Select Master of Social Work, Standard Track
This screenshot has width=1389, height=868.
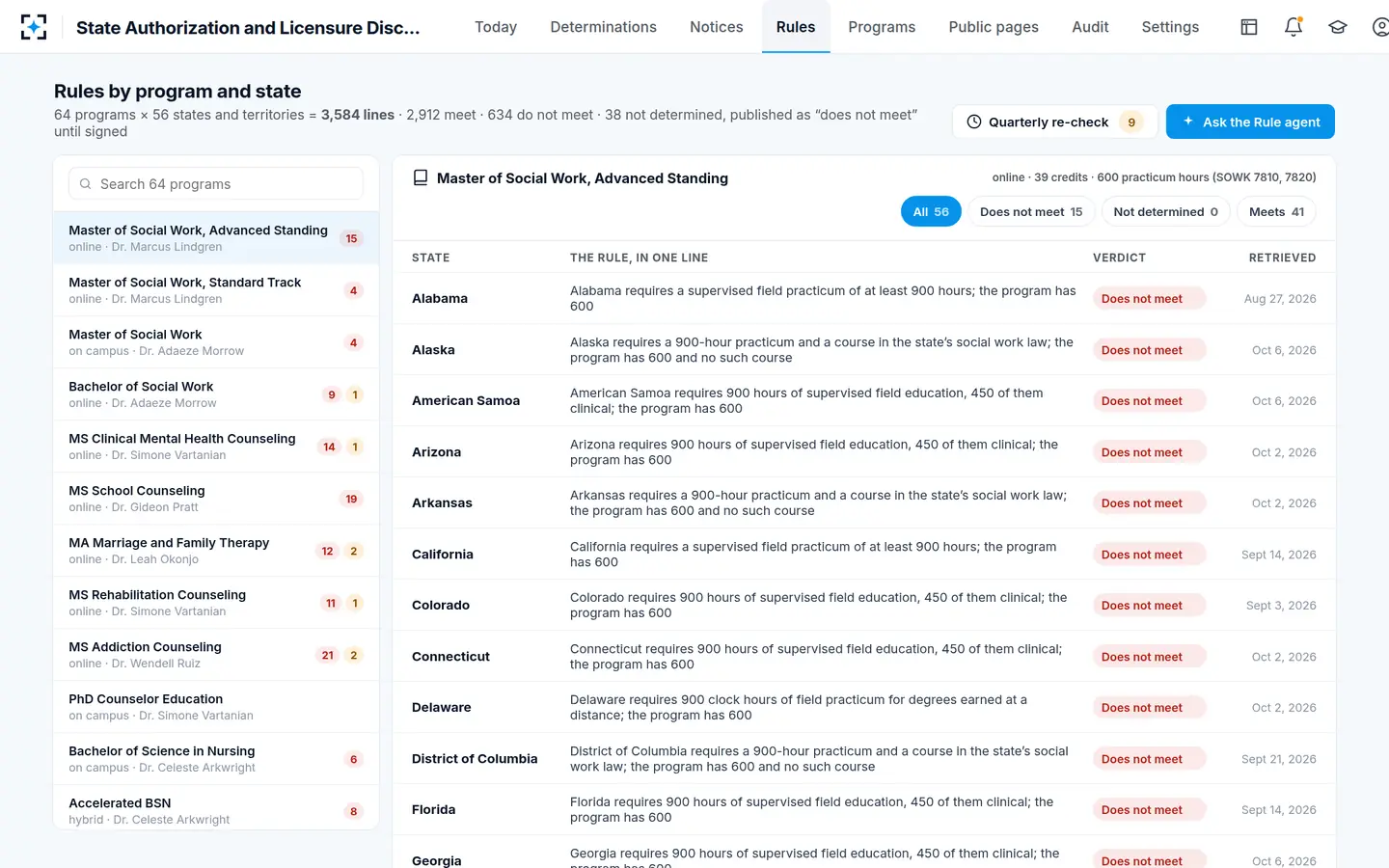tap(216, 290)
